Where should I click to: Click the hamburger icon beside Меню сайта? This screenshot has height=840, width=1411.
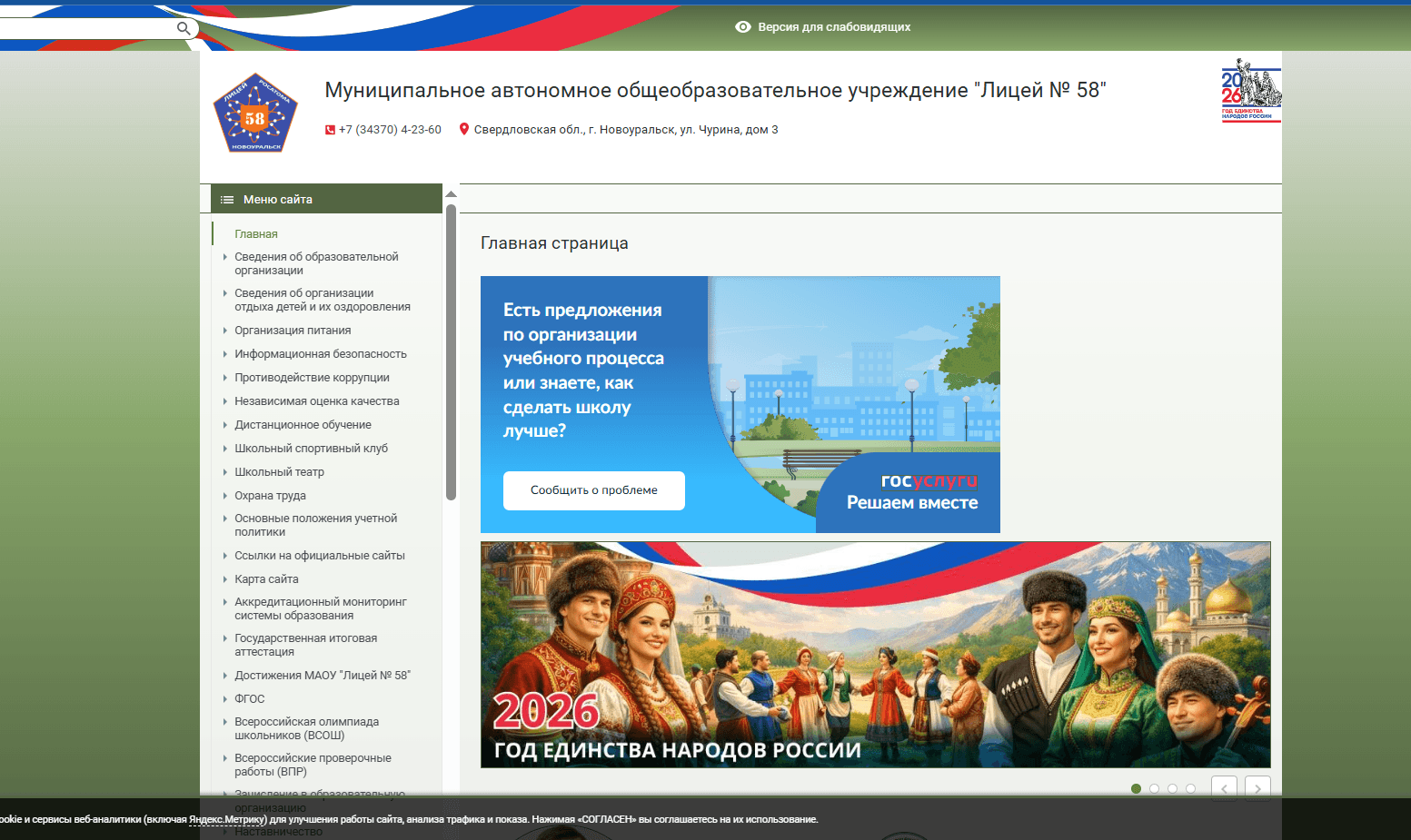(227, 200)
